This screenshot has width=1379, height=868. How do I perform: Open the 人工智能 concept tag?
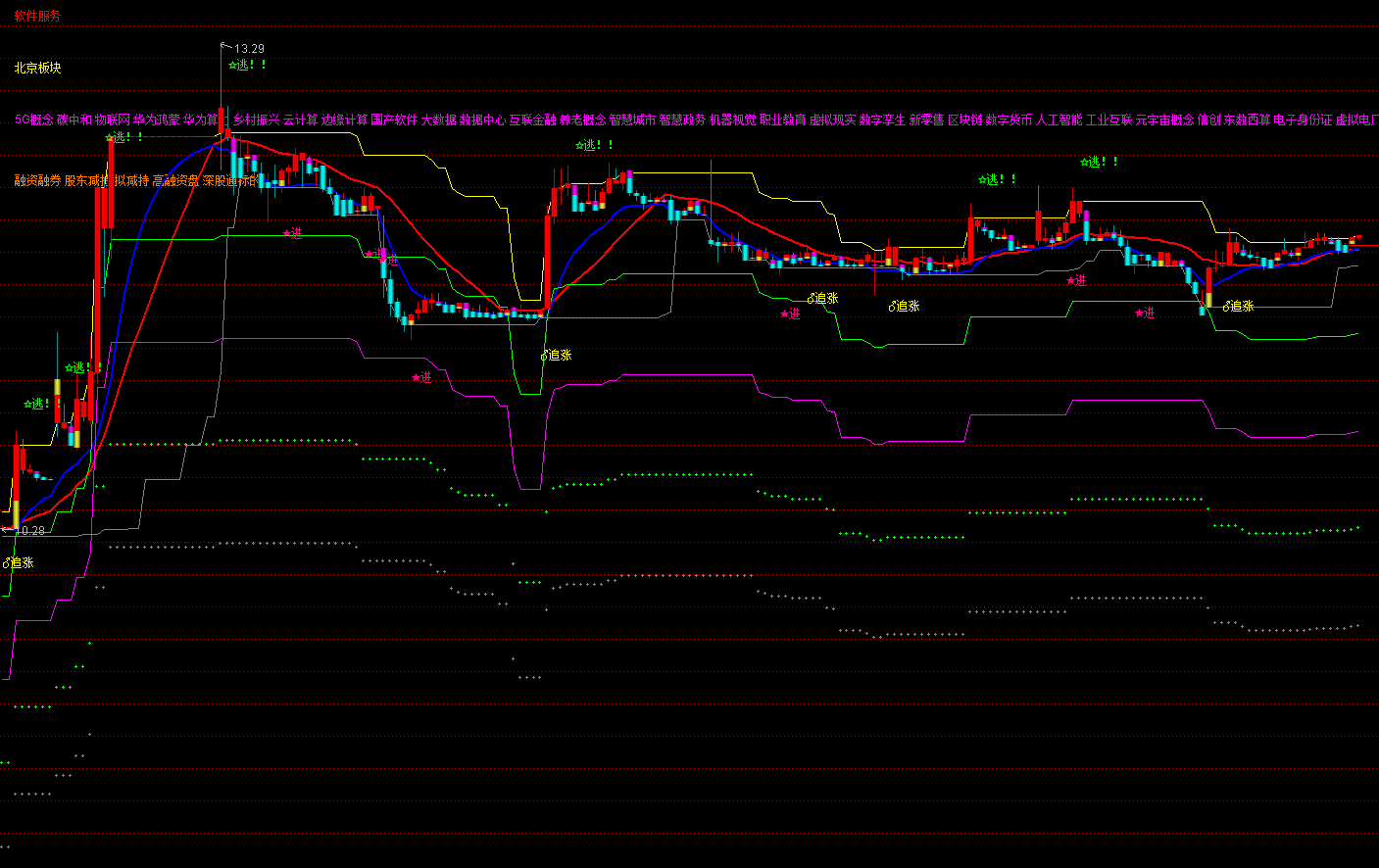(1059, 120)
